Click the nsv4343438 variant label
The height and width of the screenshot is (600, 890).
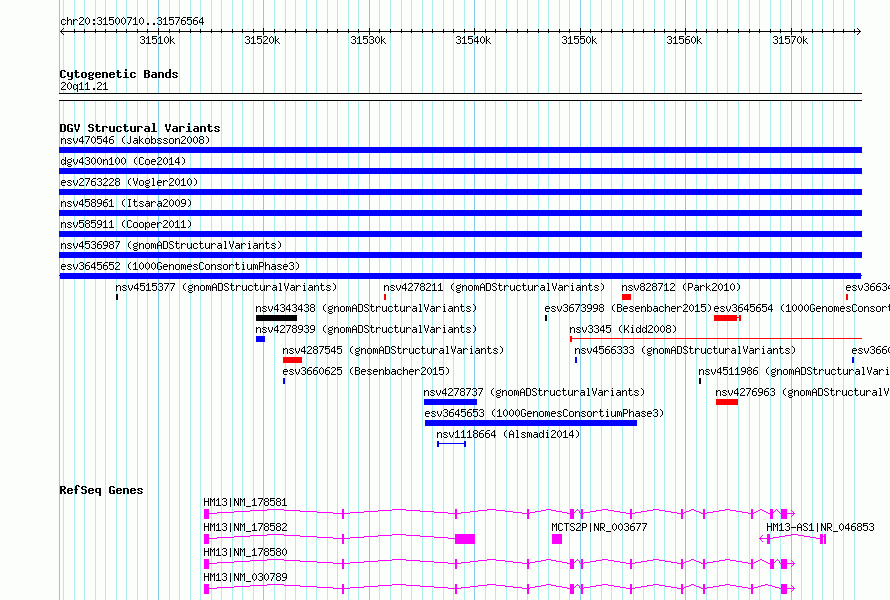coord(366,308)
